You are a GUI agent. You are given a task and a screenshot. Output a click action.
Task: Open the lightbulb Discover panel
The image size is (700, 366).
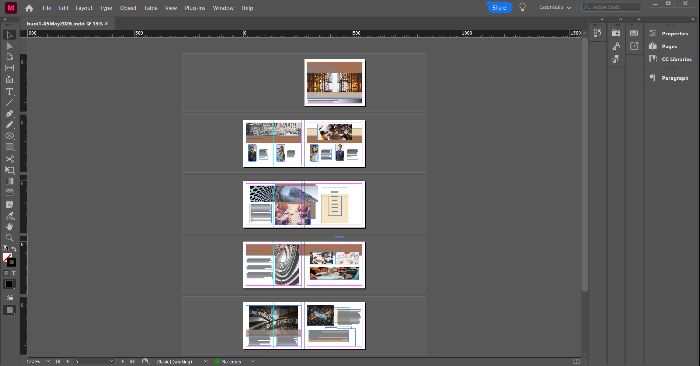pyautogui.click(x=522, y=8)
